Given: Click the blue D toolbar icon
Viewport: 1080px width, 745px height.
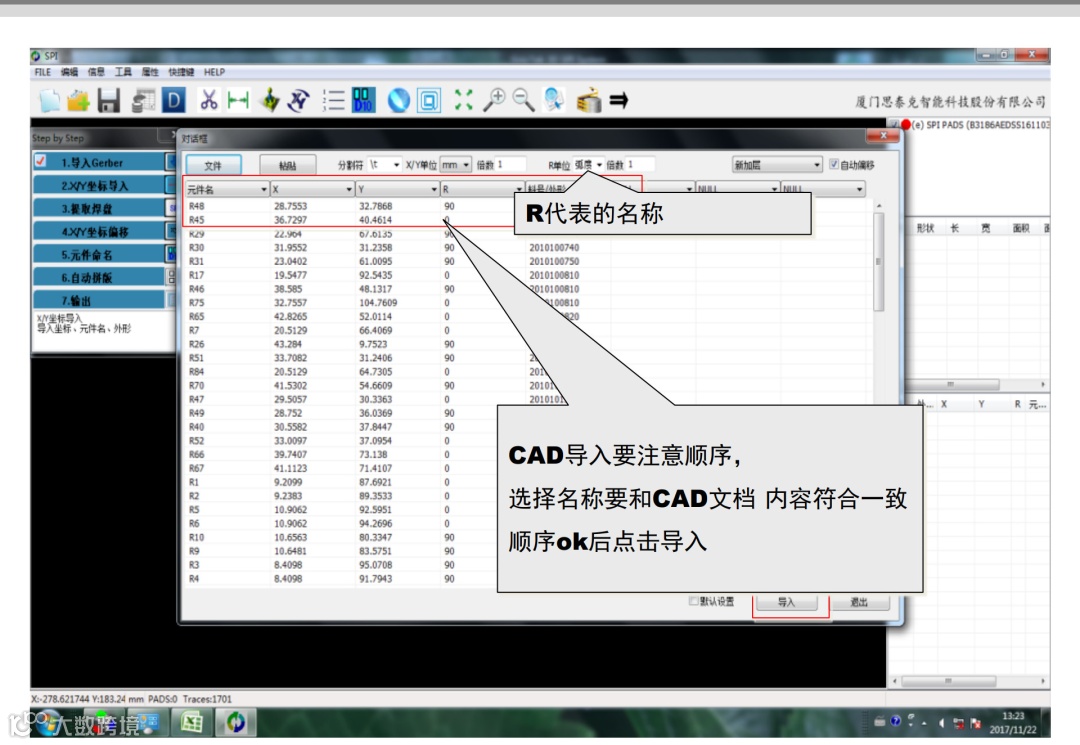Looking at the screenshot, I should 174,101.
